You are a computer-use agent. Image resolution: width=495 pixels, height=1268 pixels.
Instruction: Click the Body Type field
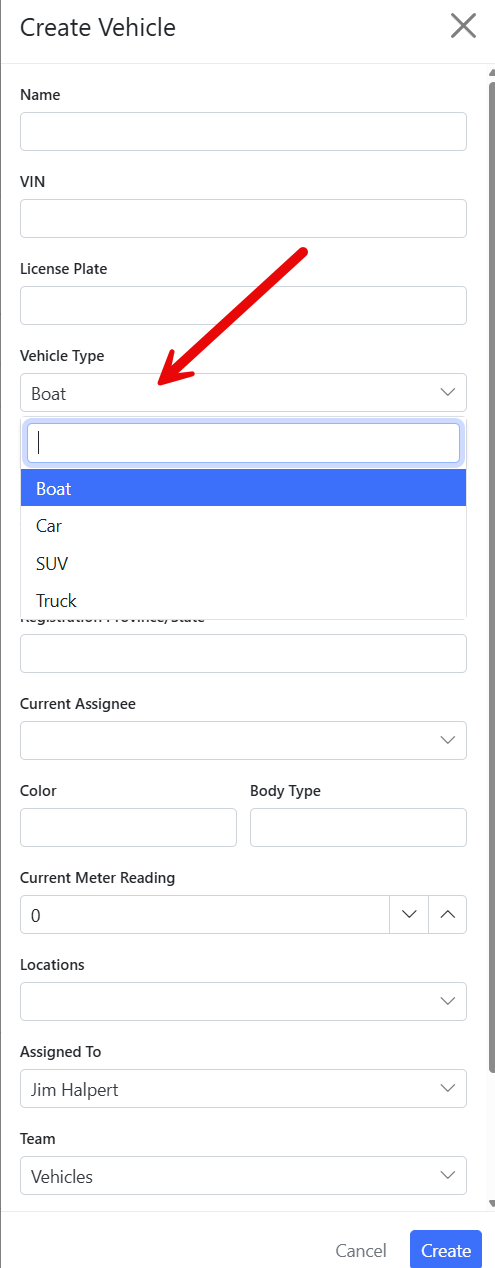point(358,827)
